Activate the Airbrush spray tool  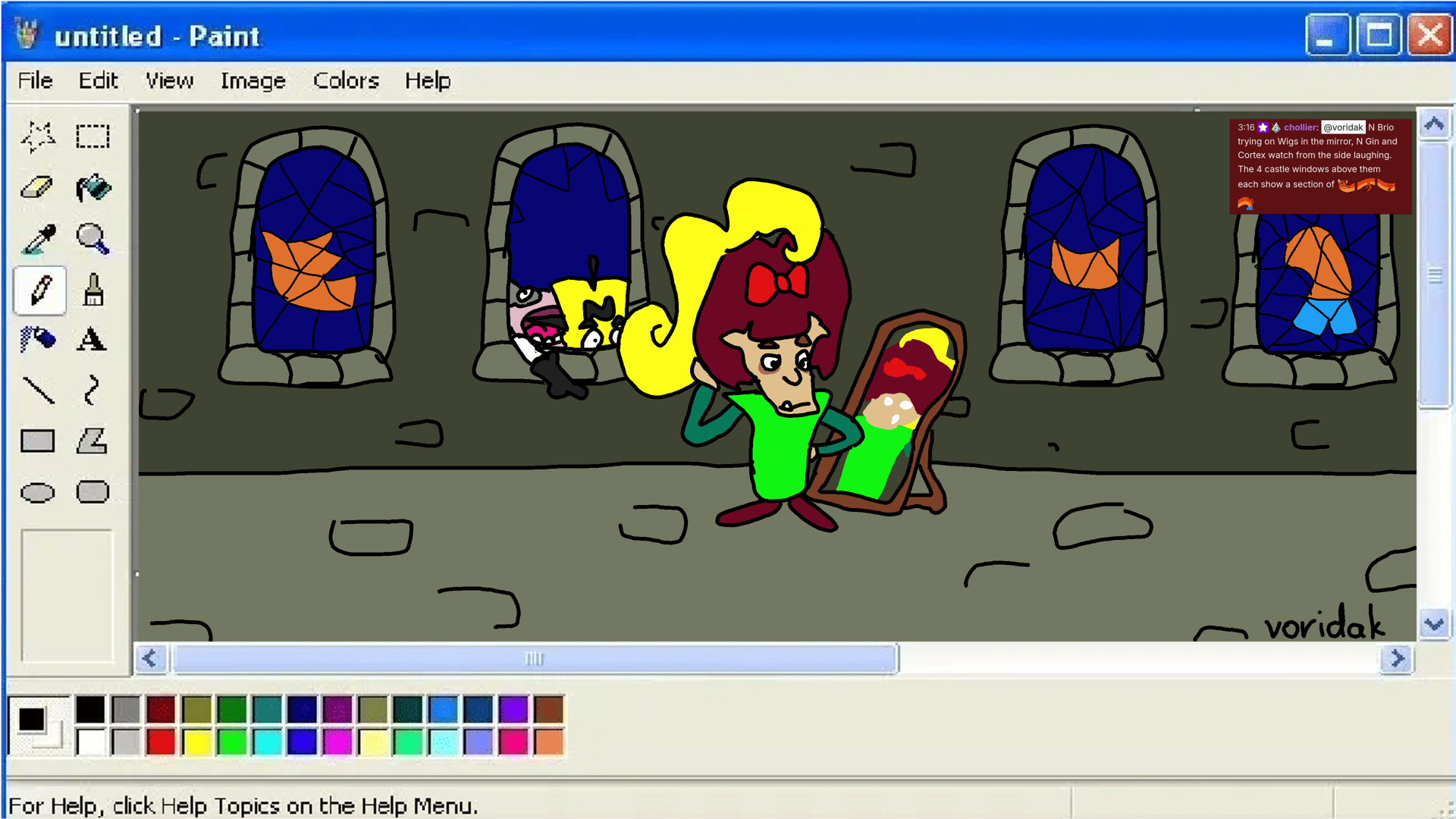[38, 340]
